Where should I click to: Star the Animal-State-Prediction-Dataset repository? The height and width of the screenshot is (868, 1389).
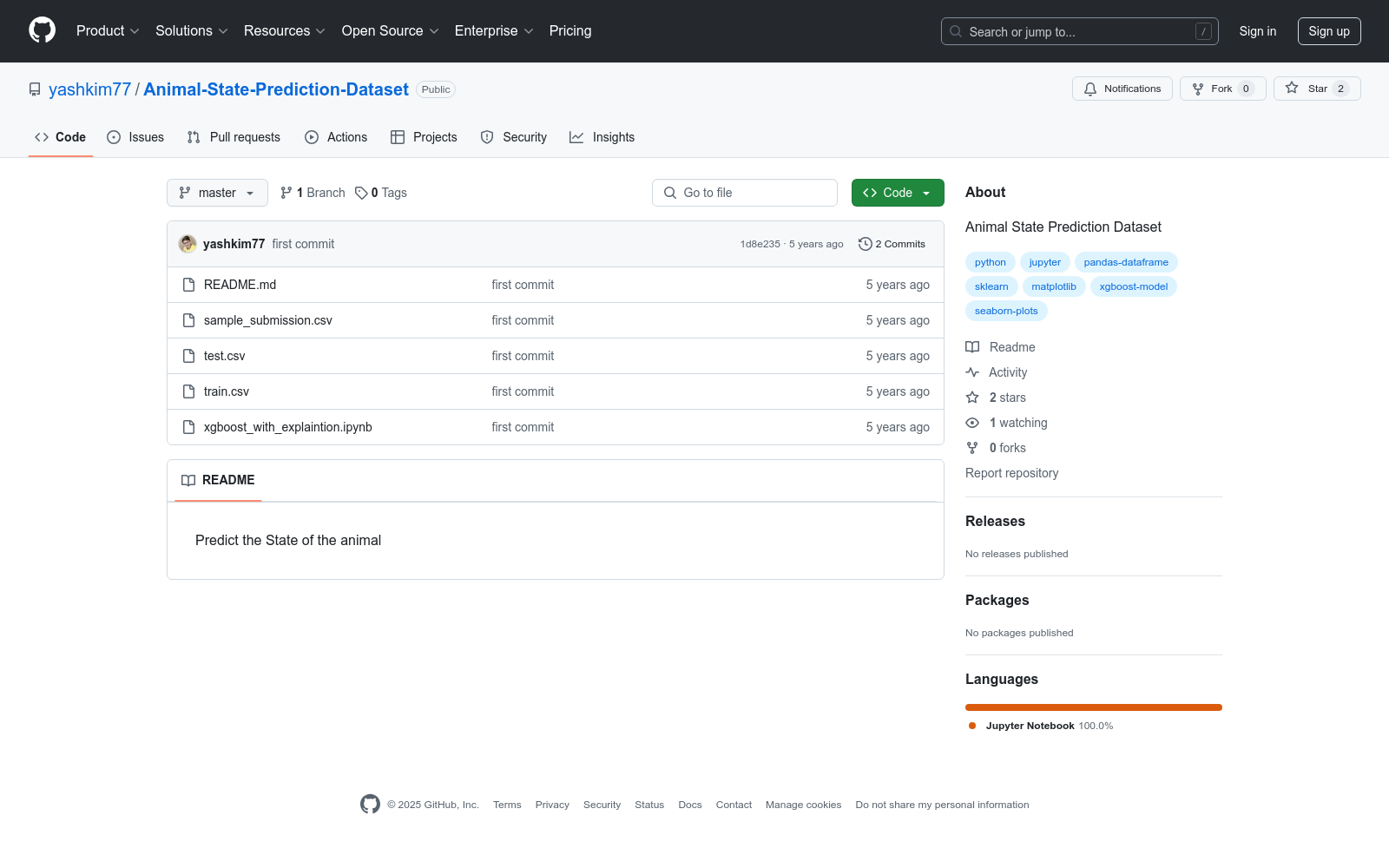[1317, 89]
